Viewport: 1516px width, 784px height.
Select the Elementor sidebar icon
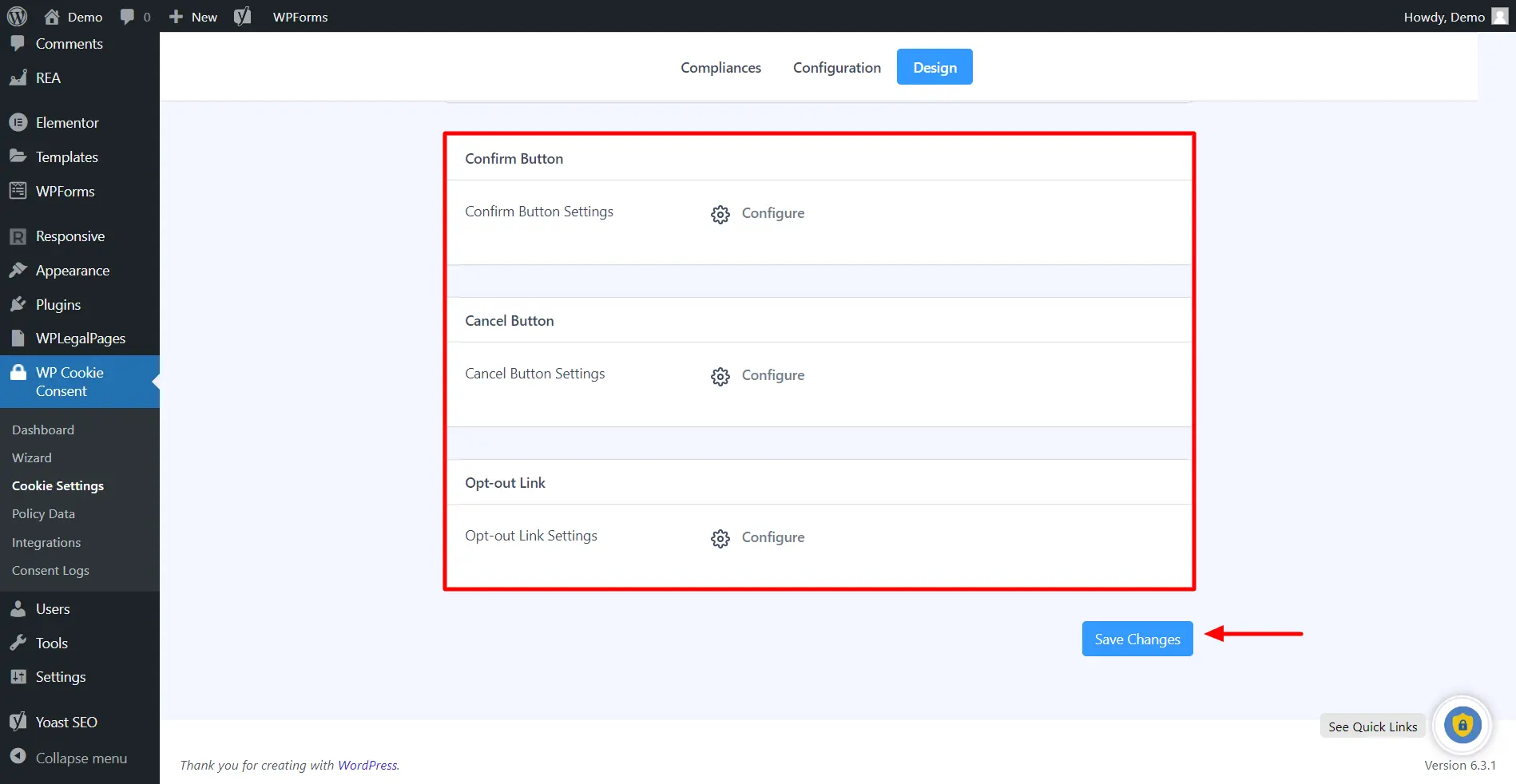18,122
